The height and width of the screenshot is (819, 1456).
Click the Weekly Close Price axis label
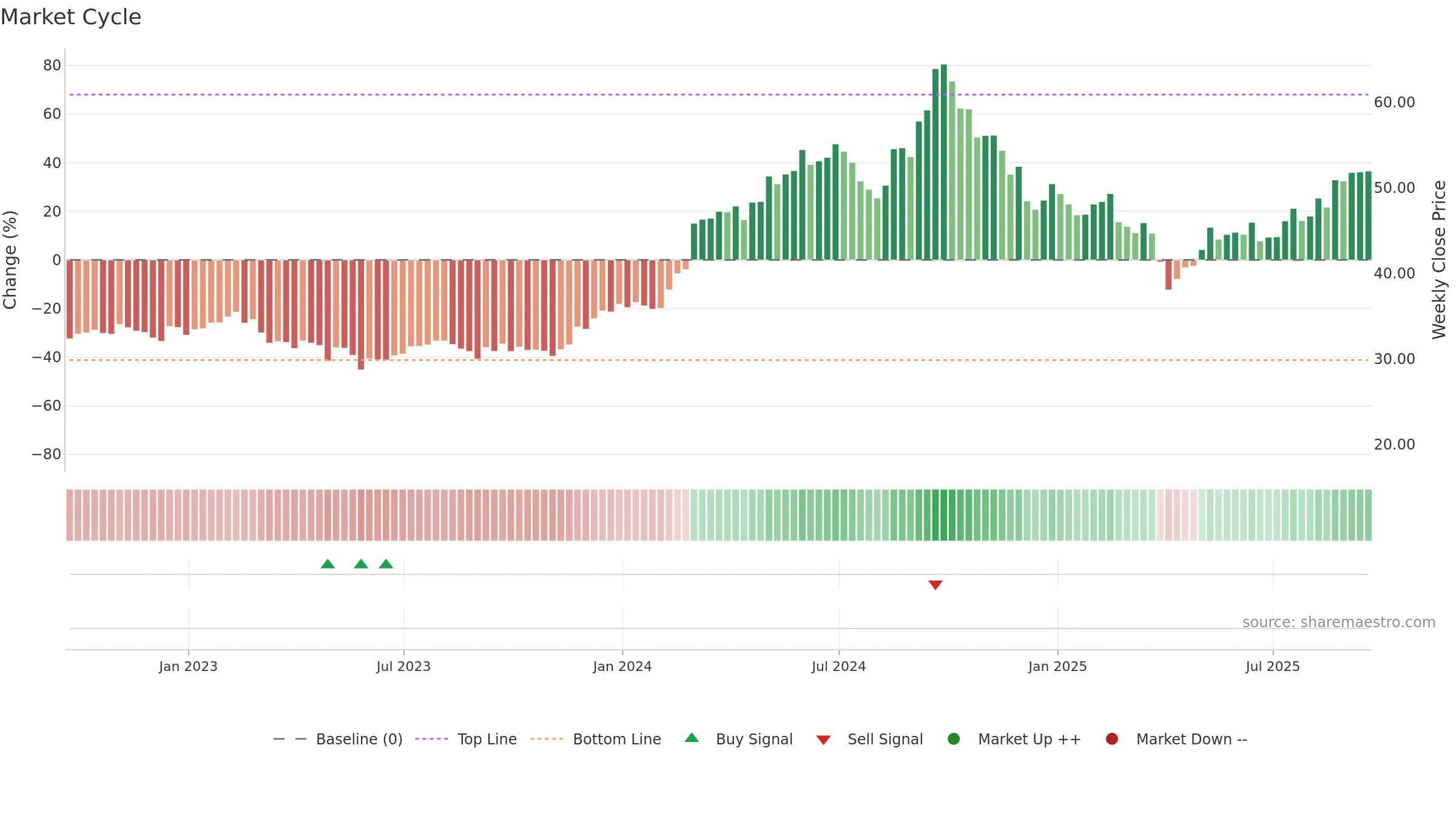click(1439, 260)
